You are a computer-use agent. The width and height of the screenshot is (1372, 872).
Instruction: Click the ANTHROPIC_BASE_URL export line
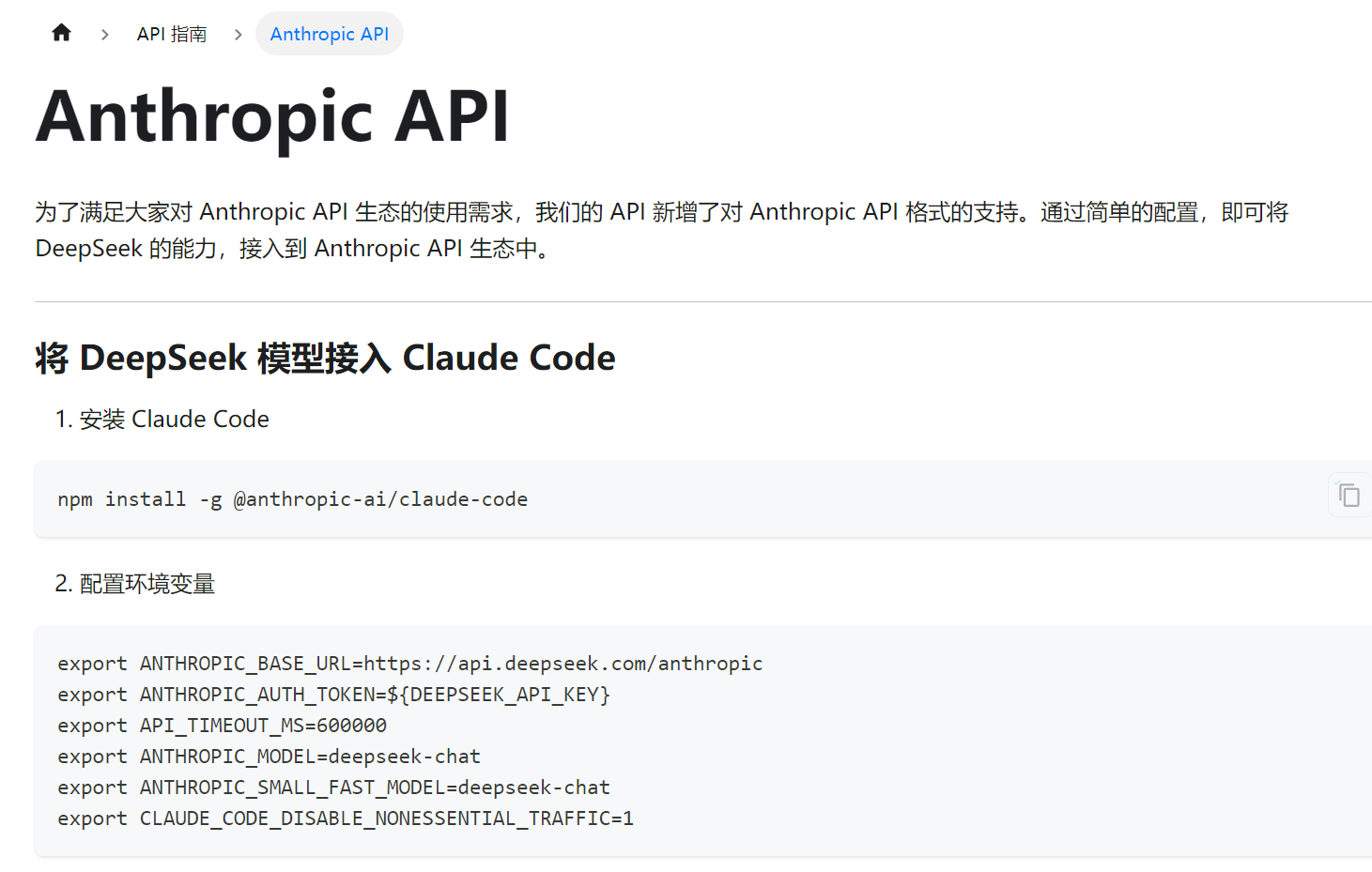click(x=410, y=664)
